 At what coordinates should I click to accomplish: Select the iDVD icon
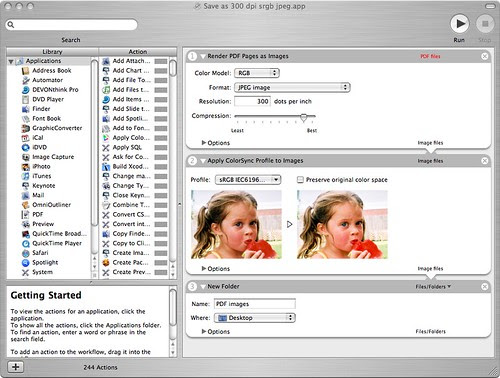[26, 147]
